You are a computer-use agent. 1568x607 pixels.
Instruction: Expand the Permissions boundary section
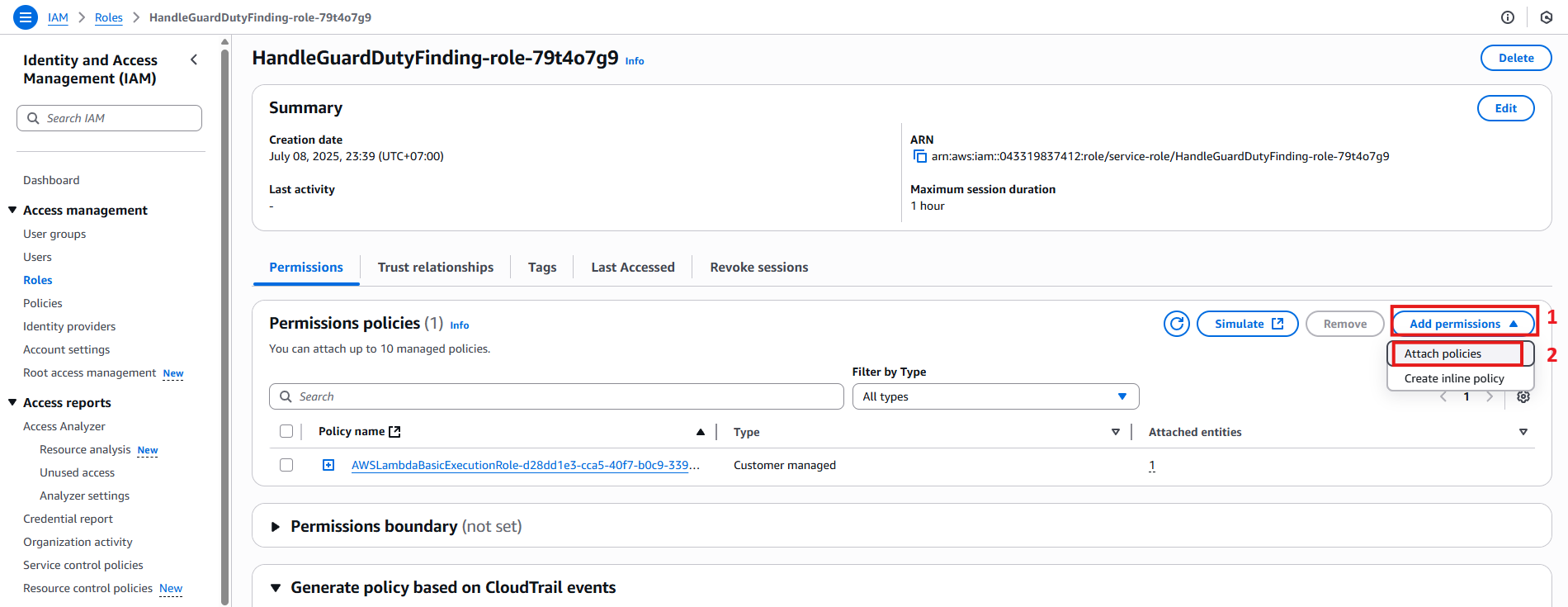pos(276,526)
